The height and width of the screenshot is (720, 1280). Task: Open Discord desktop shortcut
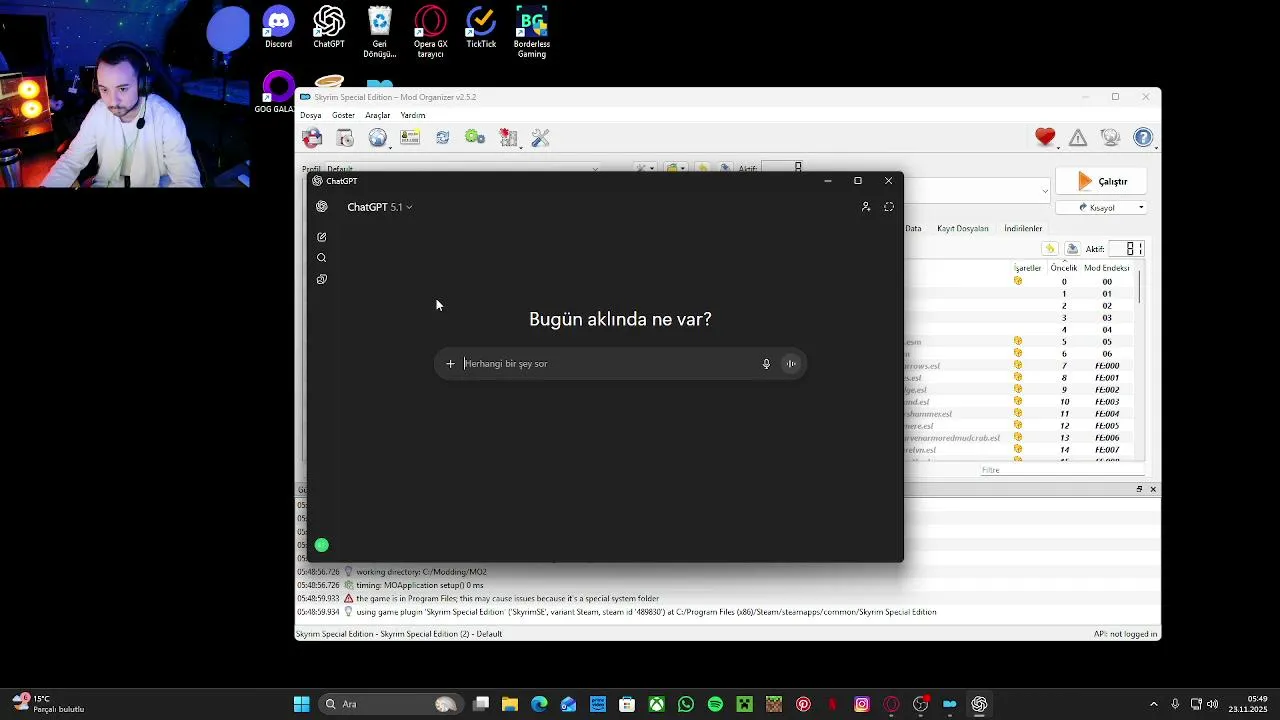[278, 28]
